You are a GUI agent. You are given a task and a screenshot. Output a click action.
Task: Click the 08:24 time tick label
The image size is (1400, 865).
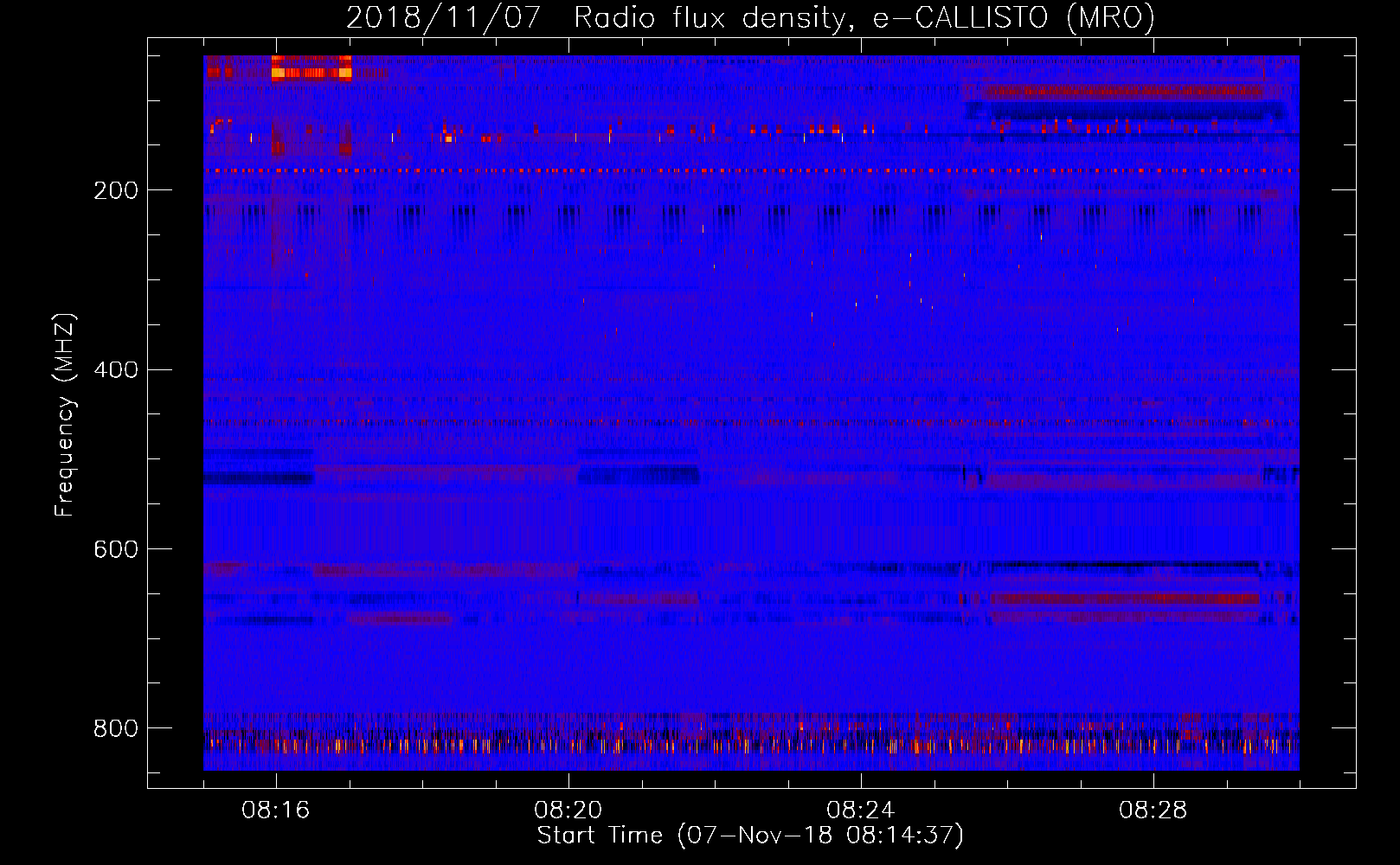[861, 811]
